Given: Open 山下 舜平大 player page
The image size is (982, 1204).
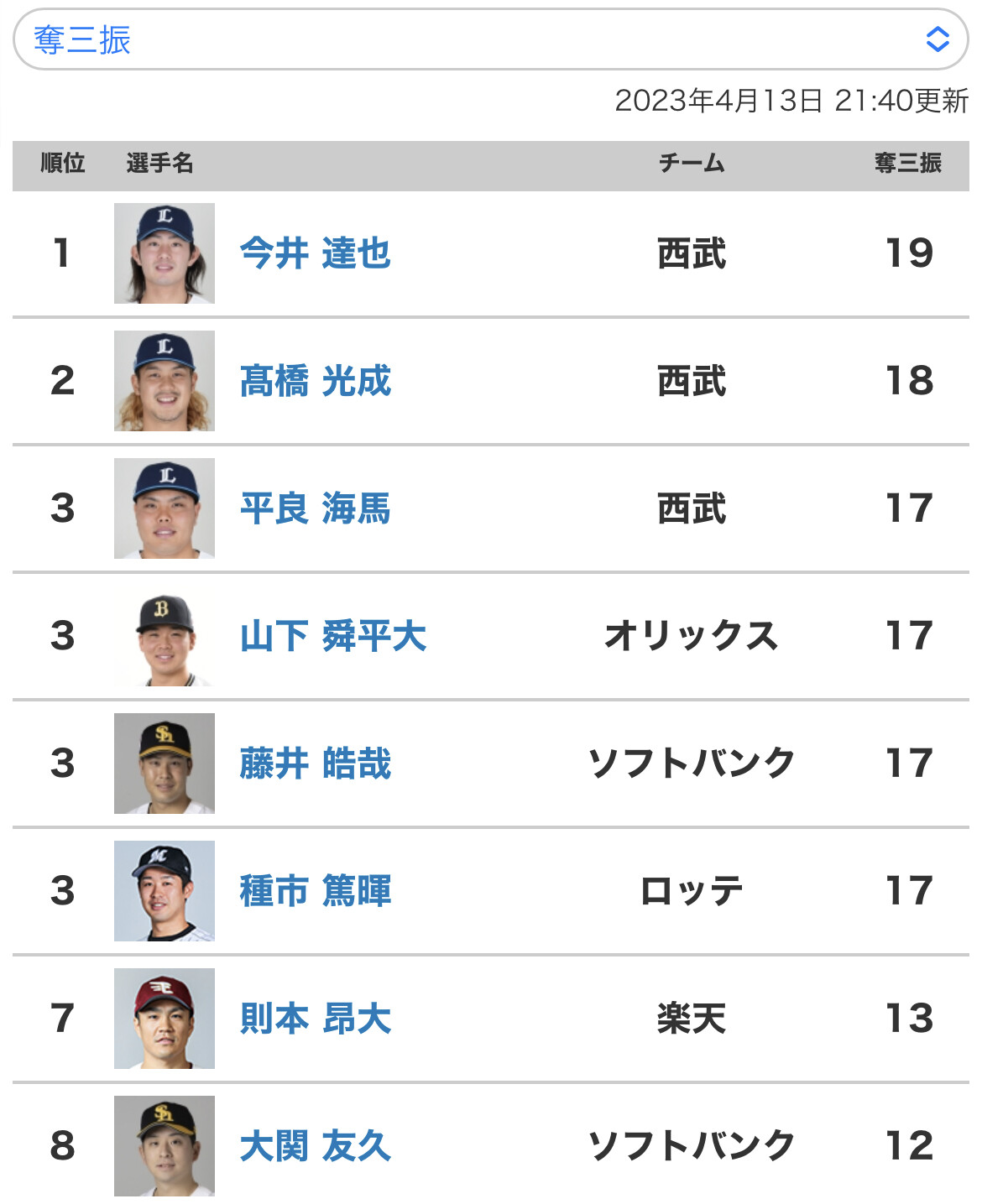Looking at the screenshot, I should coord(332,636).
